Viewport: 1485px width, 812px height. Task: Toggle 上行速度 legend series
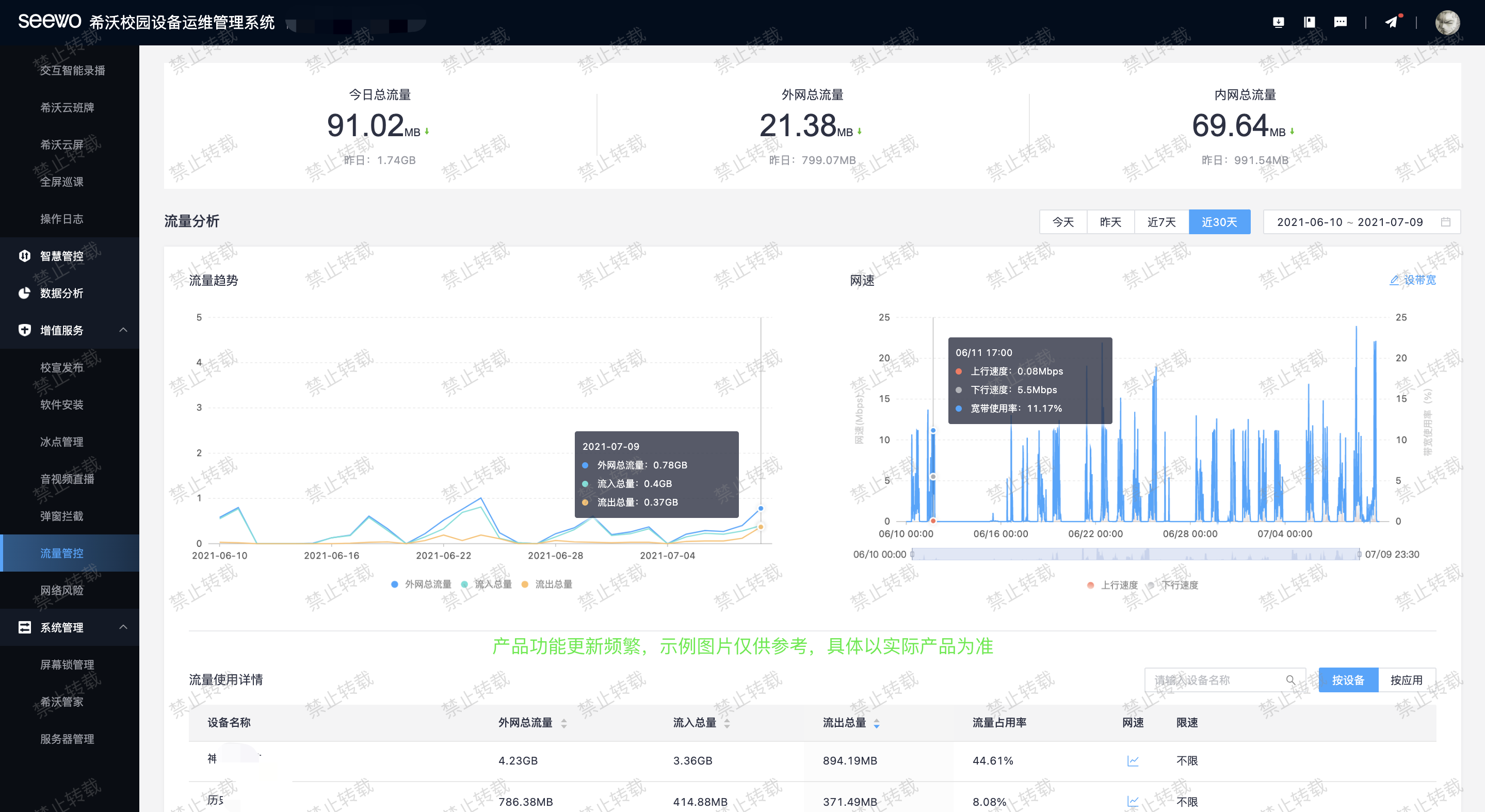(x=1112, y=586)
